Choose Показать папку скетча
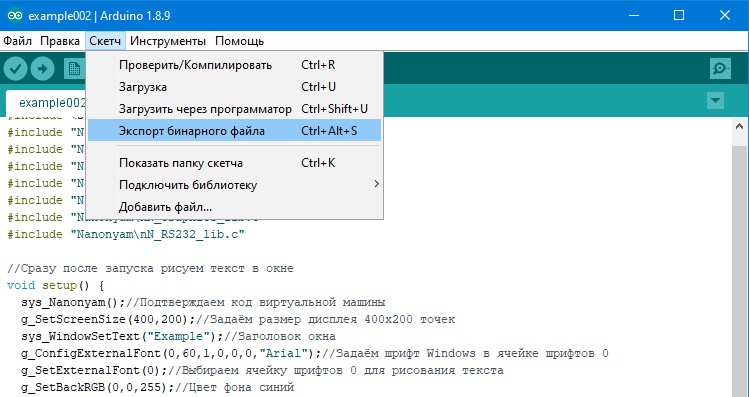749x397 pixels. [x=235, y=163]
